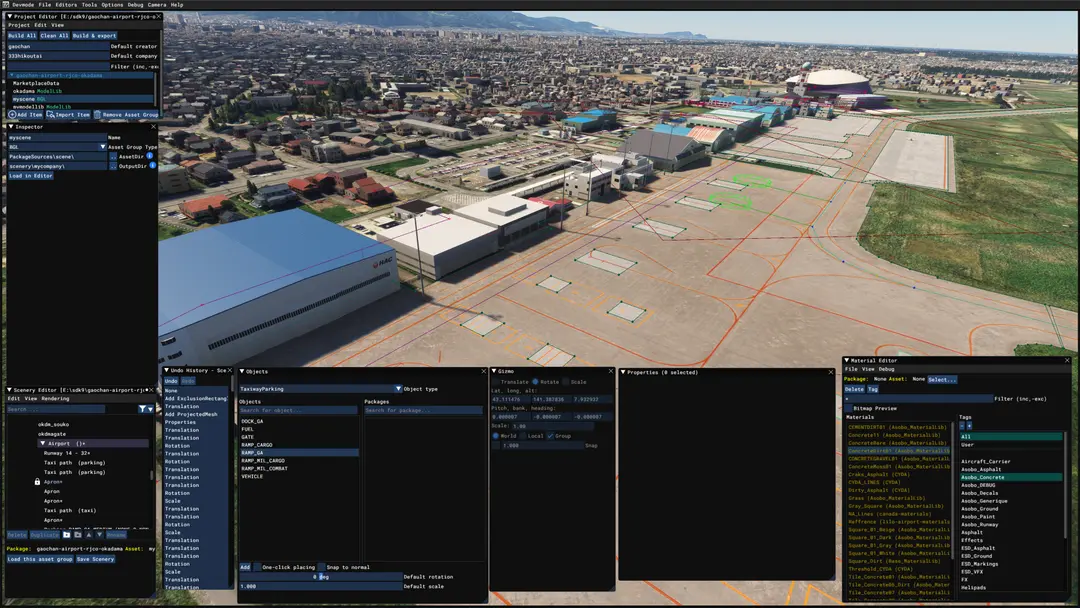Click Undo in Undo History
This screenshot has width=1080, height=608.
[171, 381]
